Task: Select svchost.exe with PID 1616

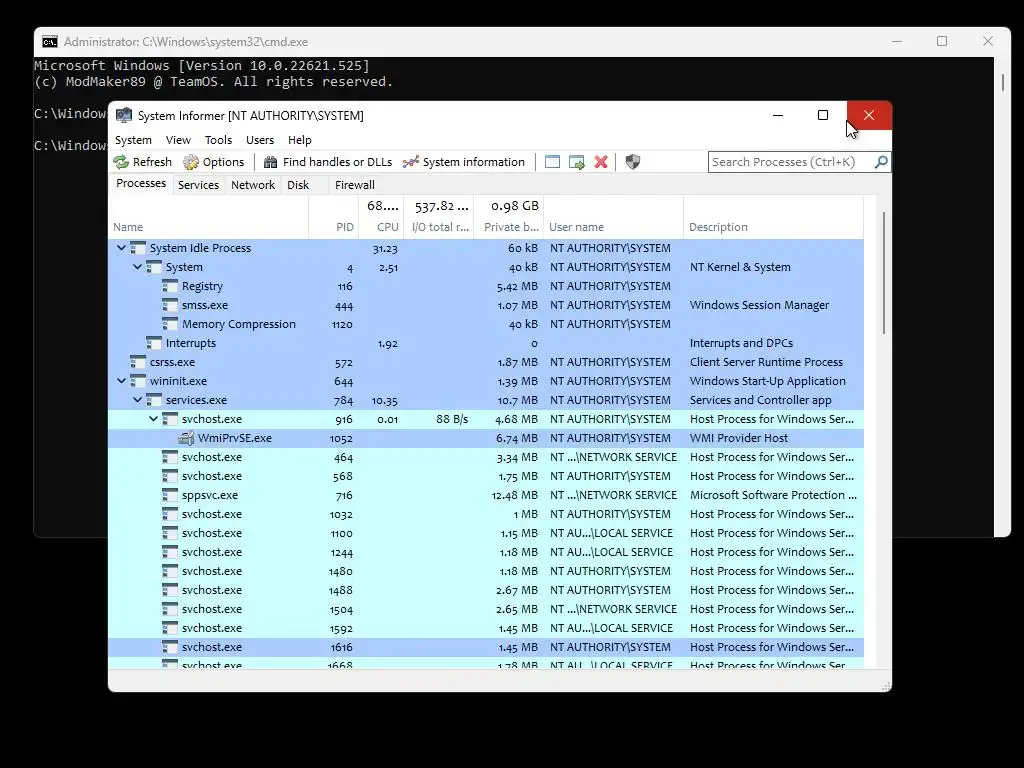Action: [486, 647]
